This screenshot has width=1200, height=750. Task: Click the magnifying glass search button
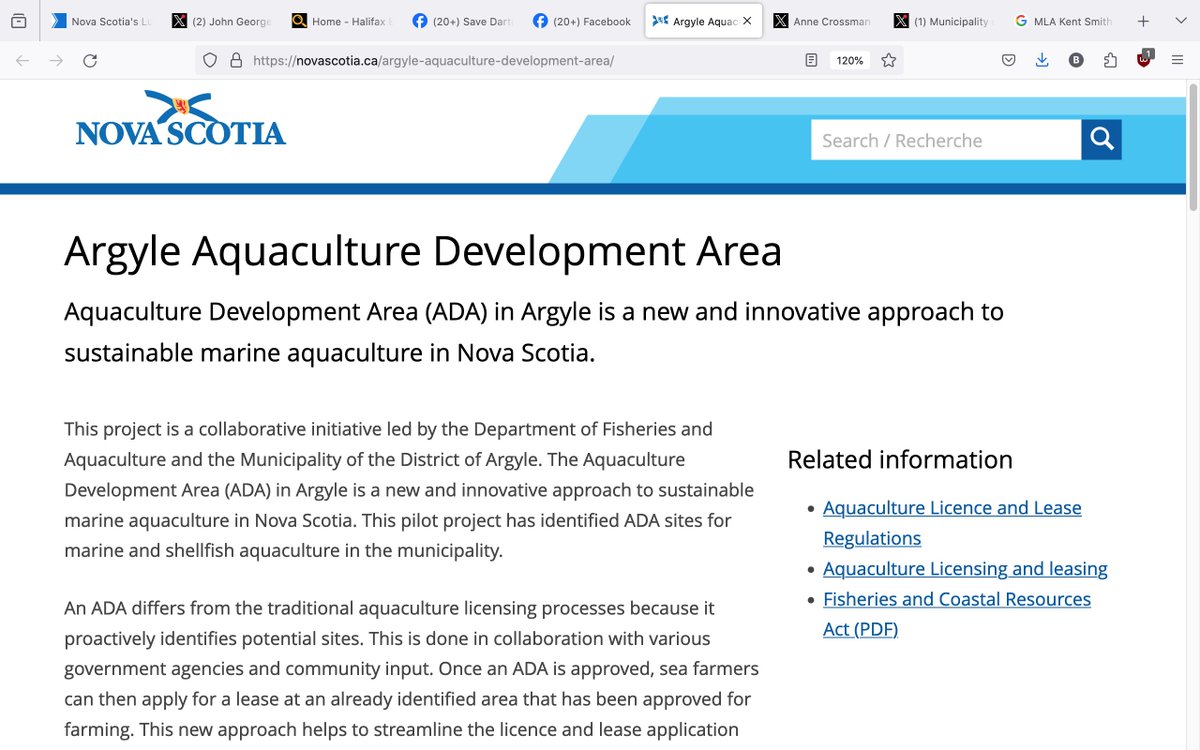pos(1102,140)
